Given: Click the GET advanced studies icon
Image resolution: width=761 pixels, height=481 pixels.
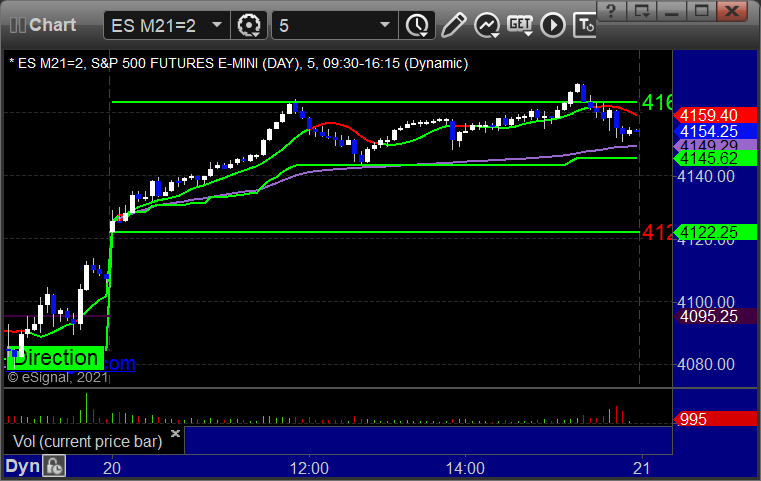Looking at the screenshot, I should click(520, 25).
